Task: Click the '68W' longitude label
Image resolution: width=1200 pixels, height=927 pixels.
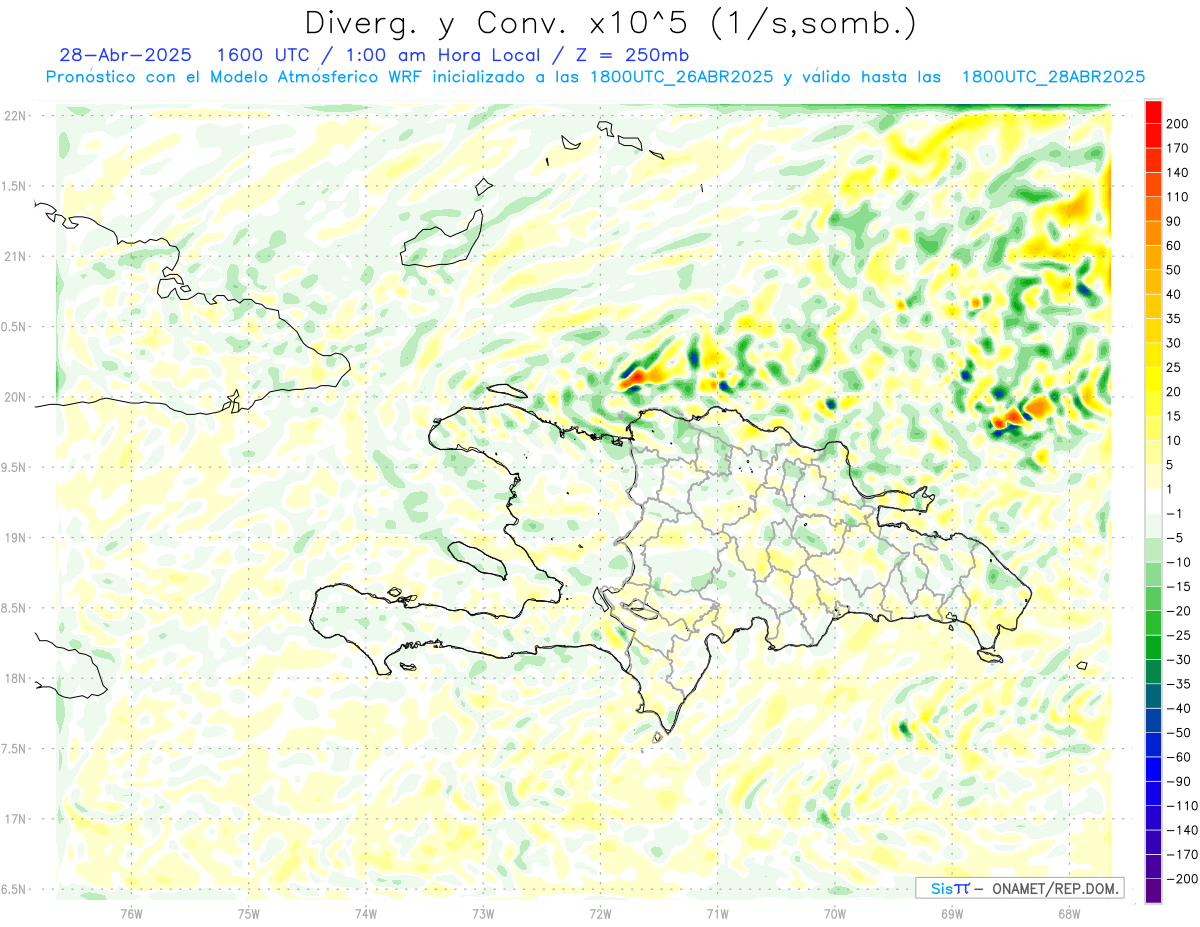Action: 1069,914
